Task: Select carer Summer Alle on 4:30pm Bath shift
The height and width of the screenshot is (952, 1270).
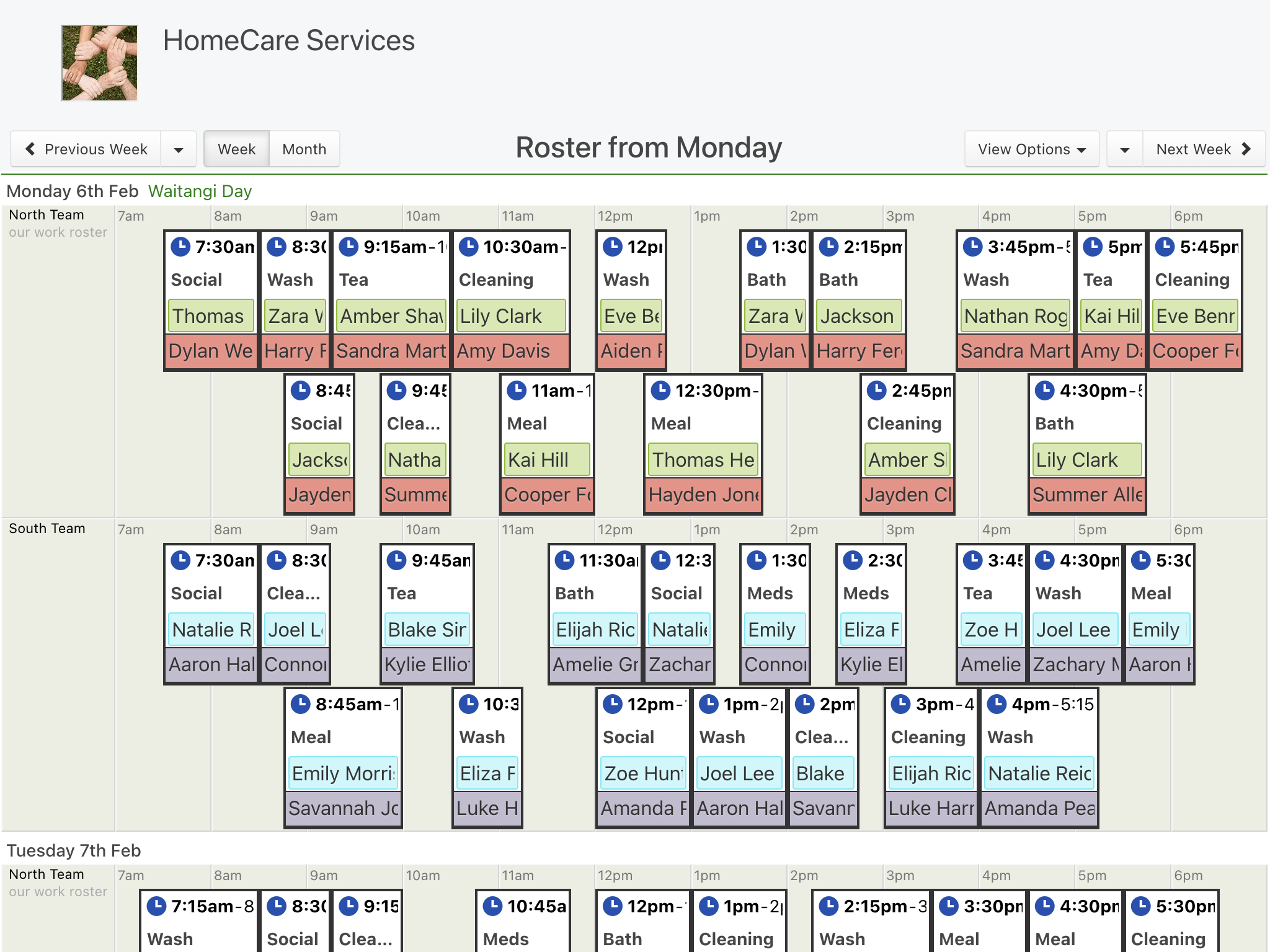Action: [x=1088, y=495]
